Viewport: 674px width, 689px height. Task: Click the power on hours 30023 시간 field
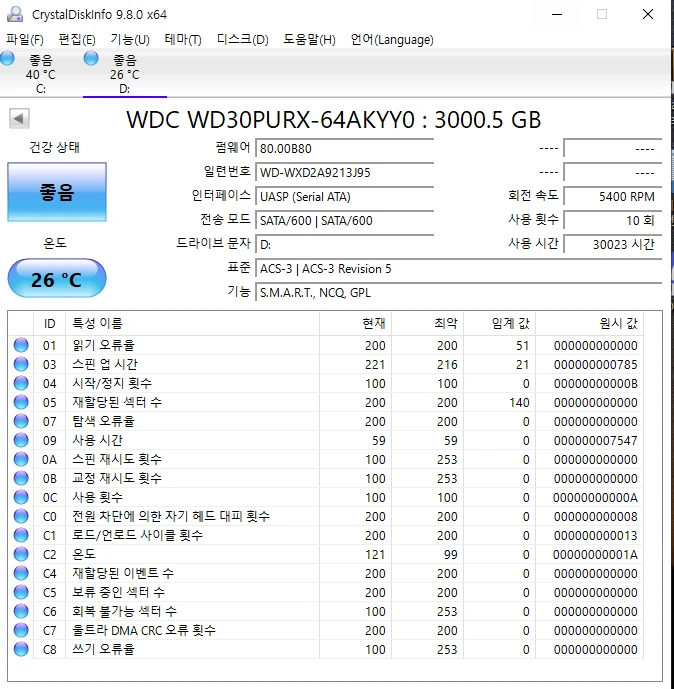click(613, 244)
